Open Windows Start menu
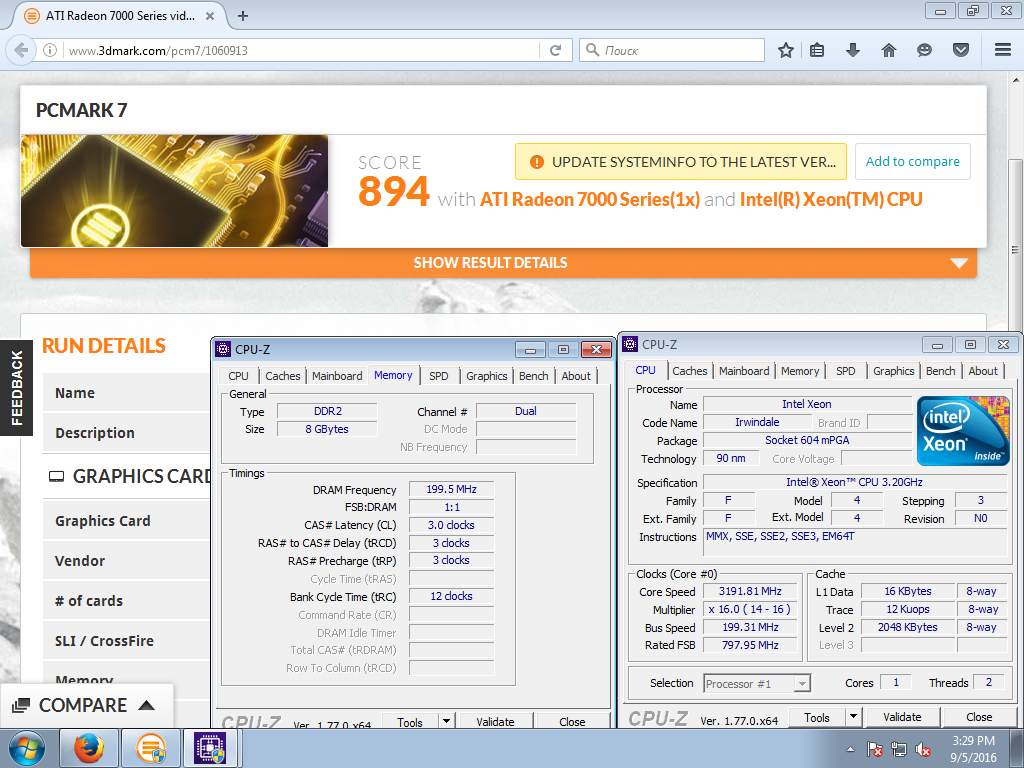Image resolution: width=1024 pixels, height=768 pixels. (25, 748)
